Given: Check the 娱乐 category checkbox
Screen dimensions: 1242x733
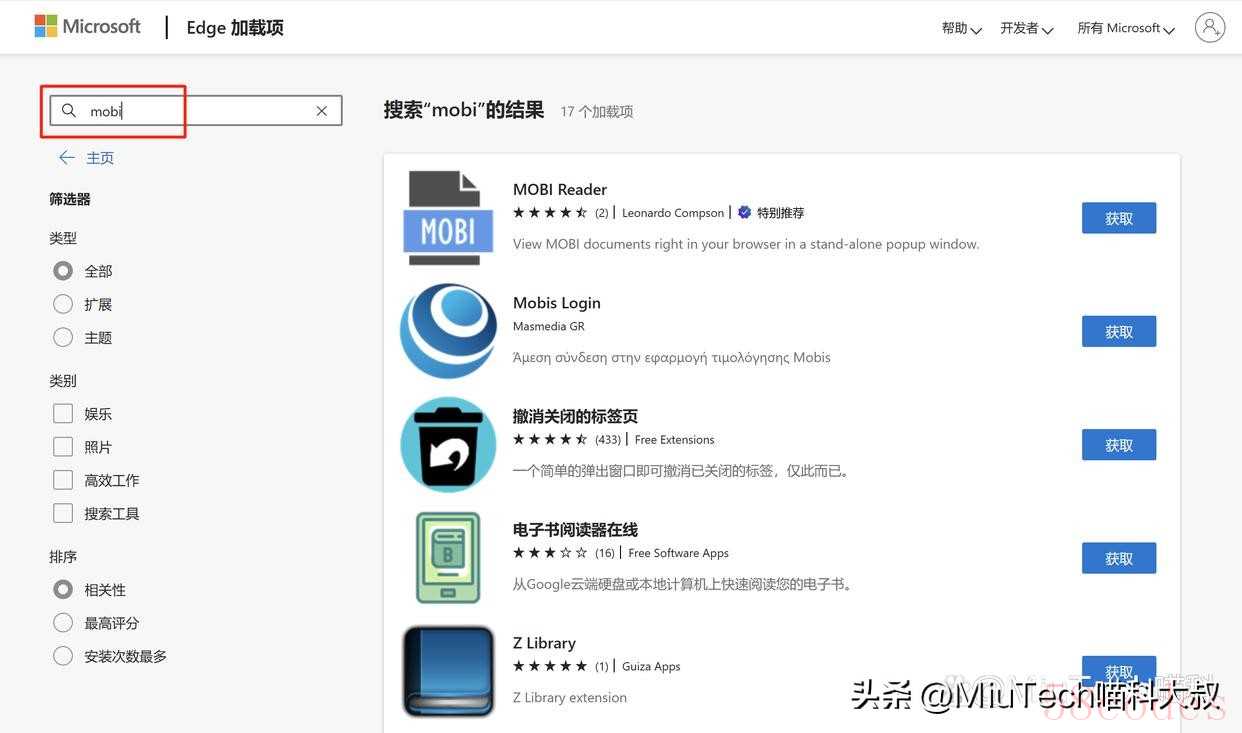Looking at the screenshot, I should click(63, 413).
